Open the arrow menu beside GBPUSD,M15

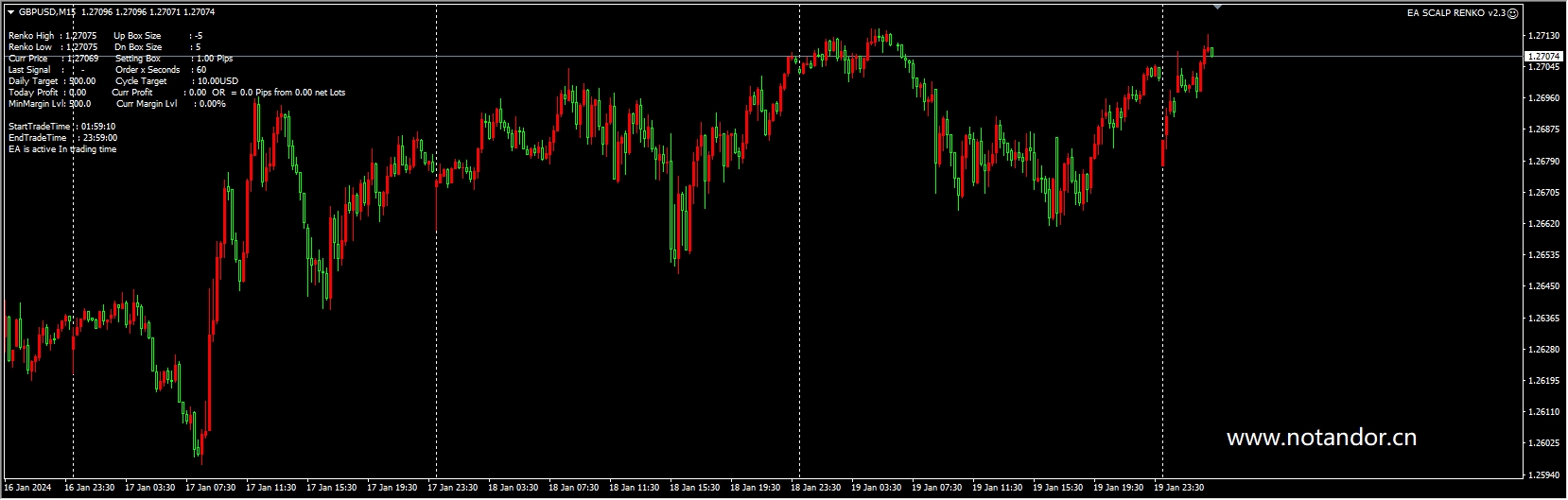(10, 12)
